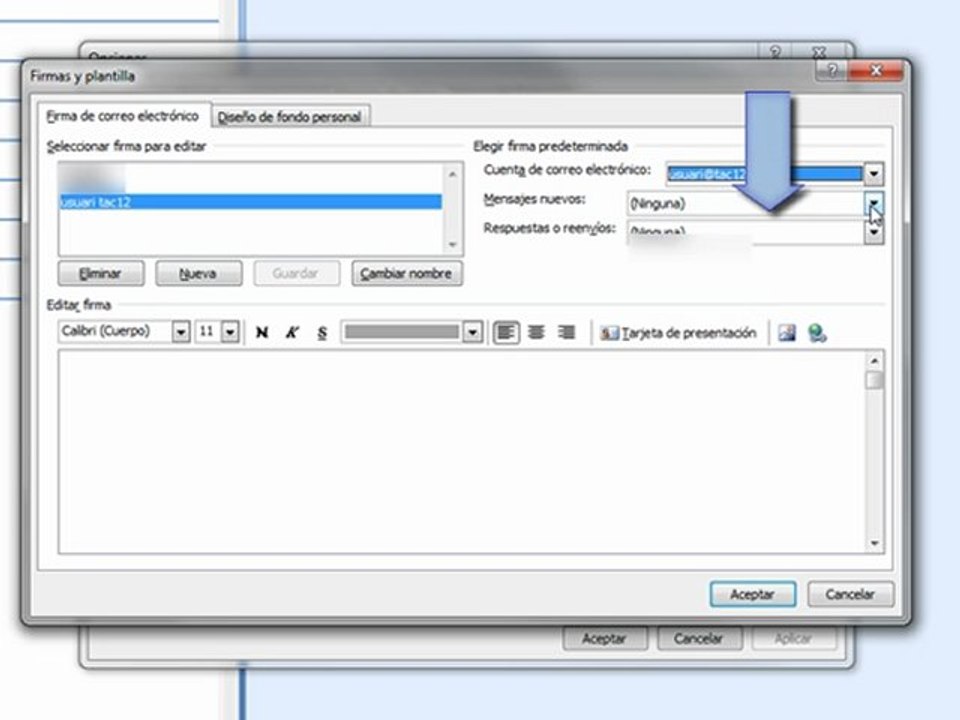This screenshot has height=720, width=960.
Task: Open the font color dropdown
Action: [x=472, y=332]
